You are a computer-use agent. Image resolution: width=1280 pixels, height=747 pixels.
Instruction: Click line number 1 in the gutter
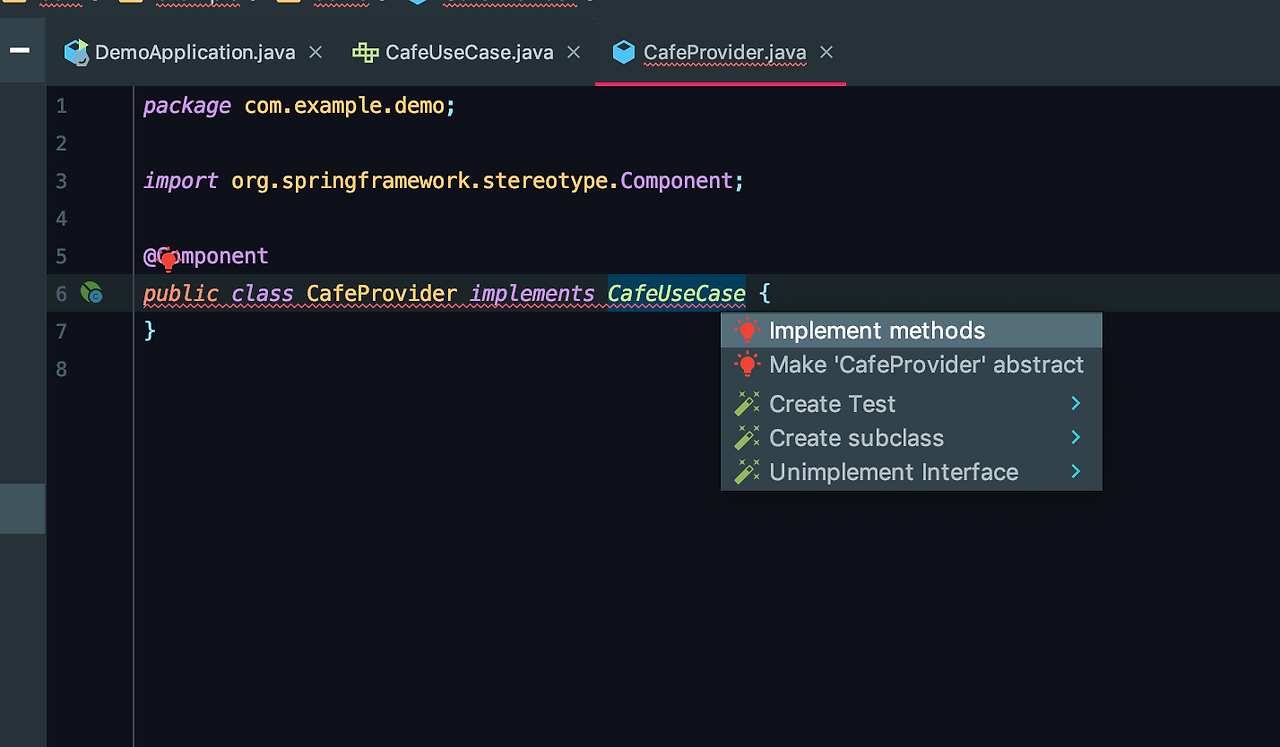point(62,106)
